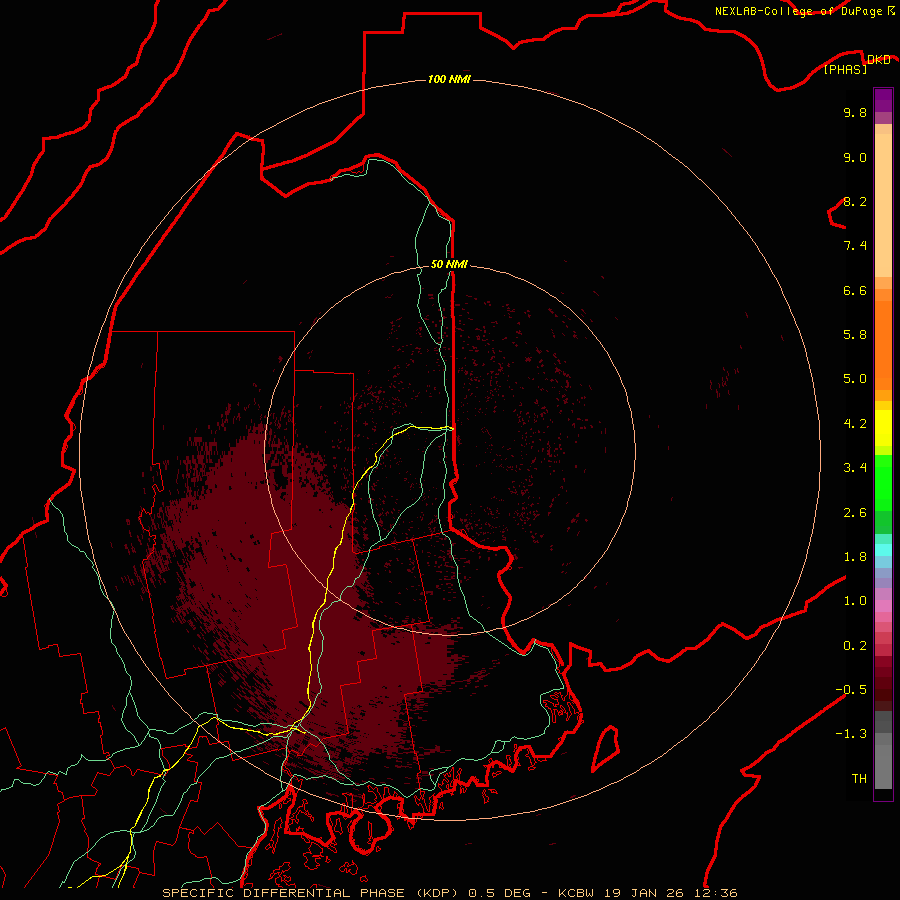
Task: Pick the bright green segment of the color bar
Action: pos(883,482)
